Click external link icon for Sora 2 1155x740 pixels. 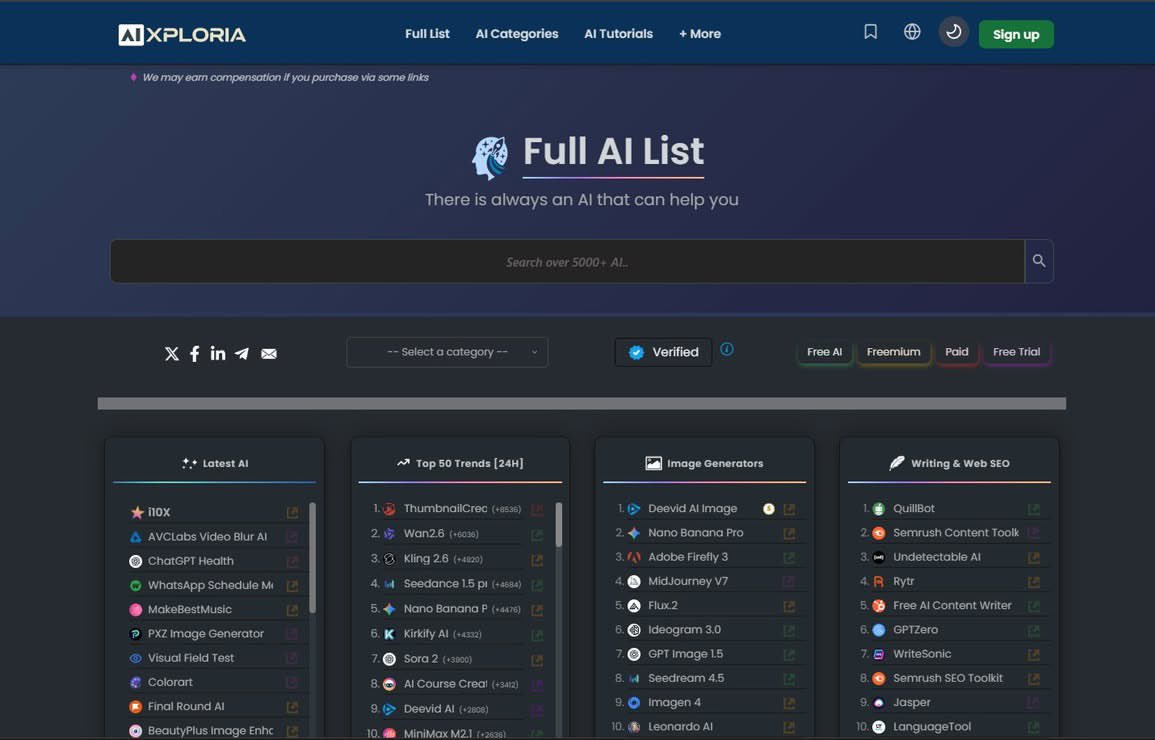tap(537, 660)
